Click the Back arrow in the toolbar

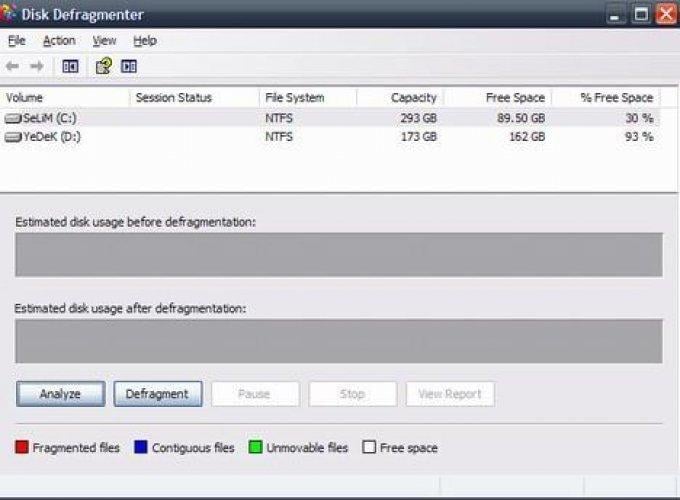tap(12, 67)
